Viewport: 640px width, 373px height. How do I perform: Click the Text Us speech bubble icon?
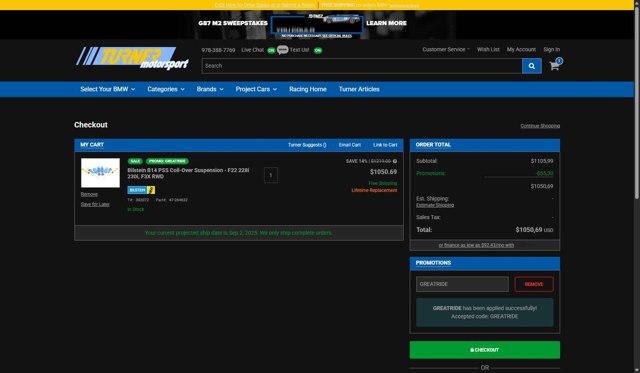(x=282, y=50)
